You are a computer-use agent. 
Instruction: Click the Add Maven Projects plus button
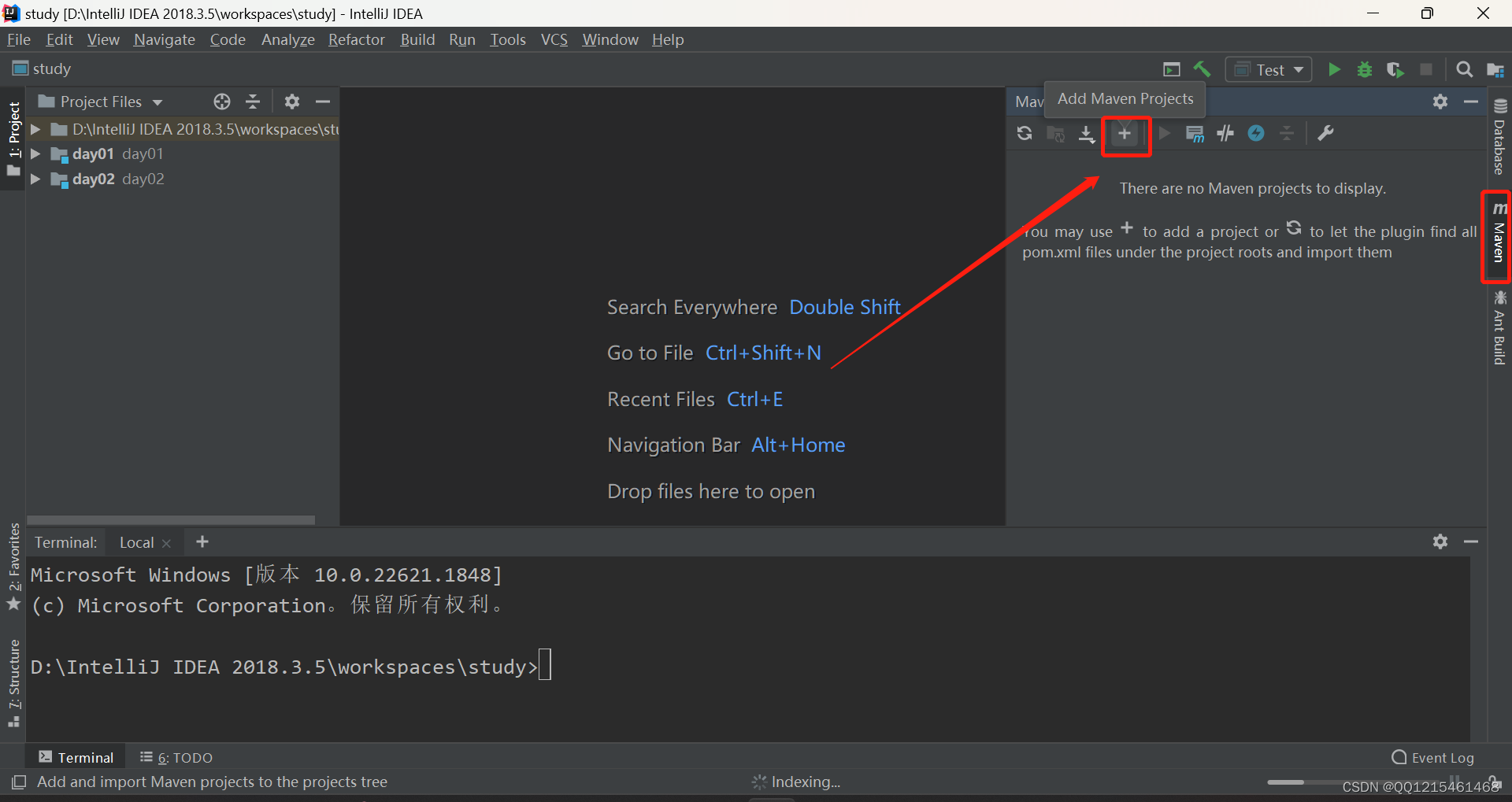(x=1125, y=135)
